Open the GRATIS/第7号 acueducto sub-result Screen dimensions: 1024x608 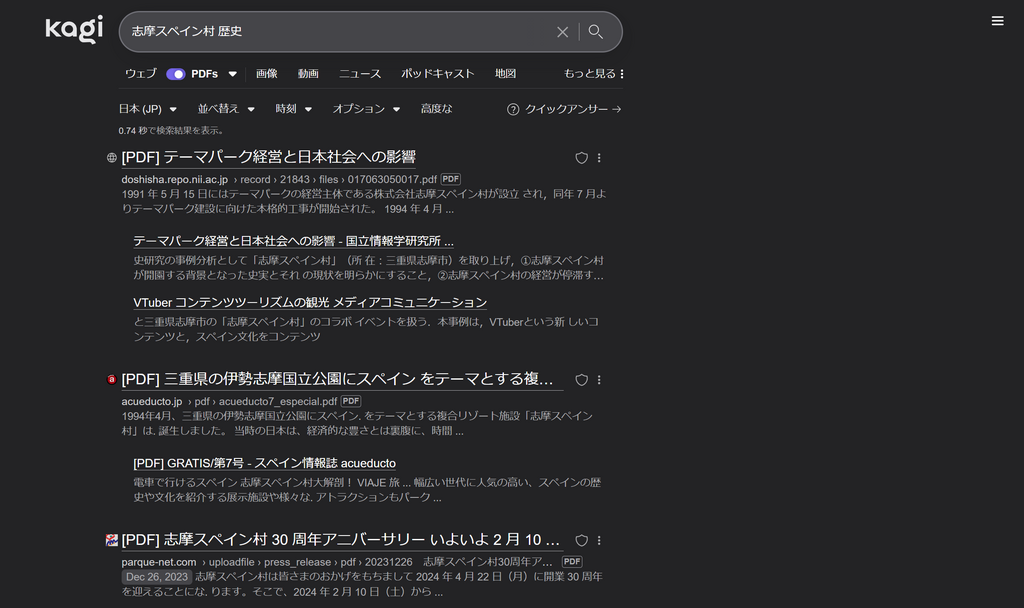264,463
